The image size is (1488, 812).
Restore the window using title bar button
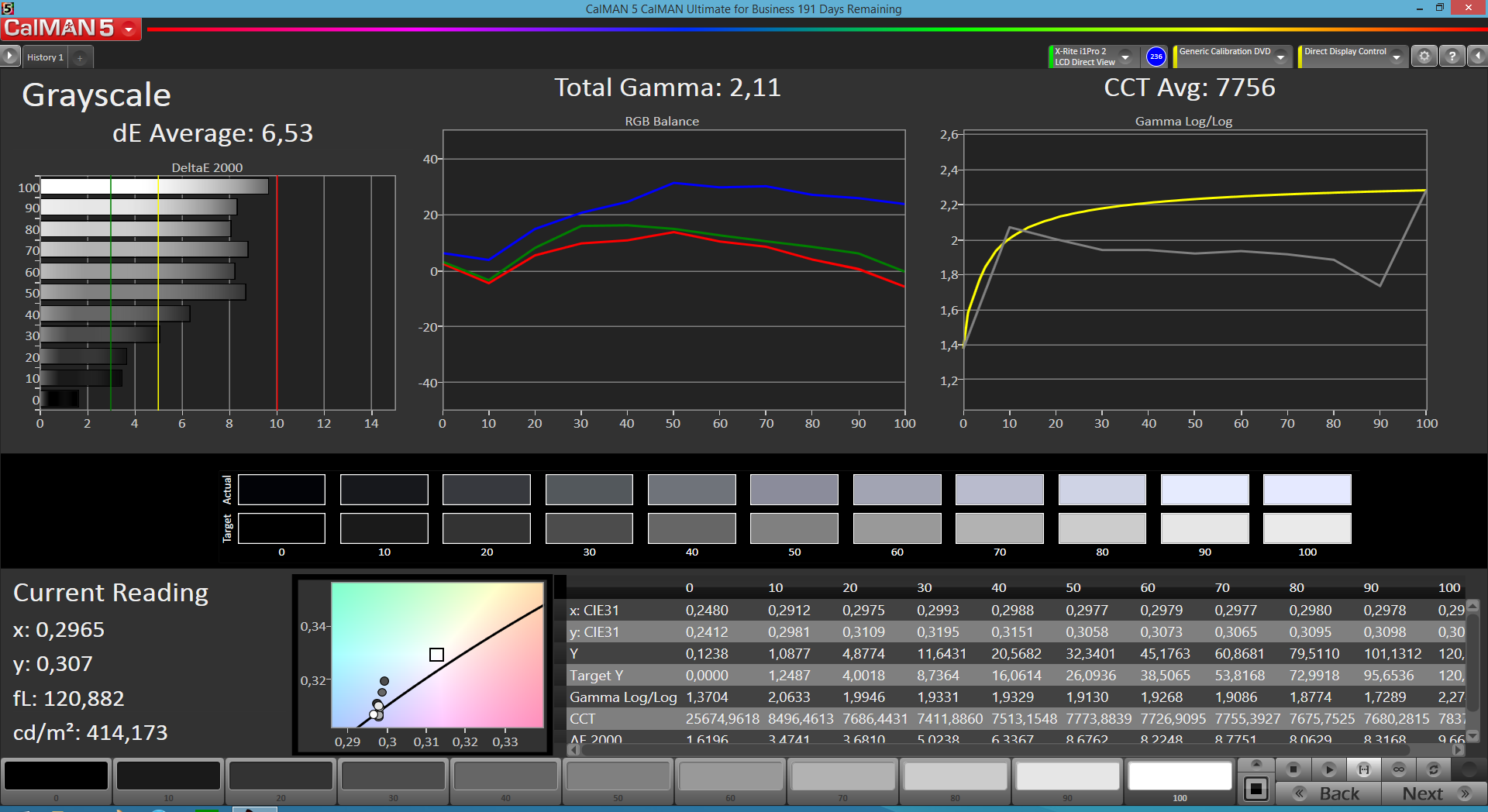tap(1440, 8)
